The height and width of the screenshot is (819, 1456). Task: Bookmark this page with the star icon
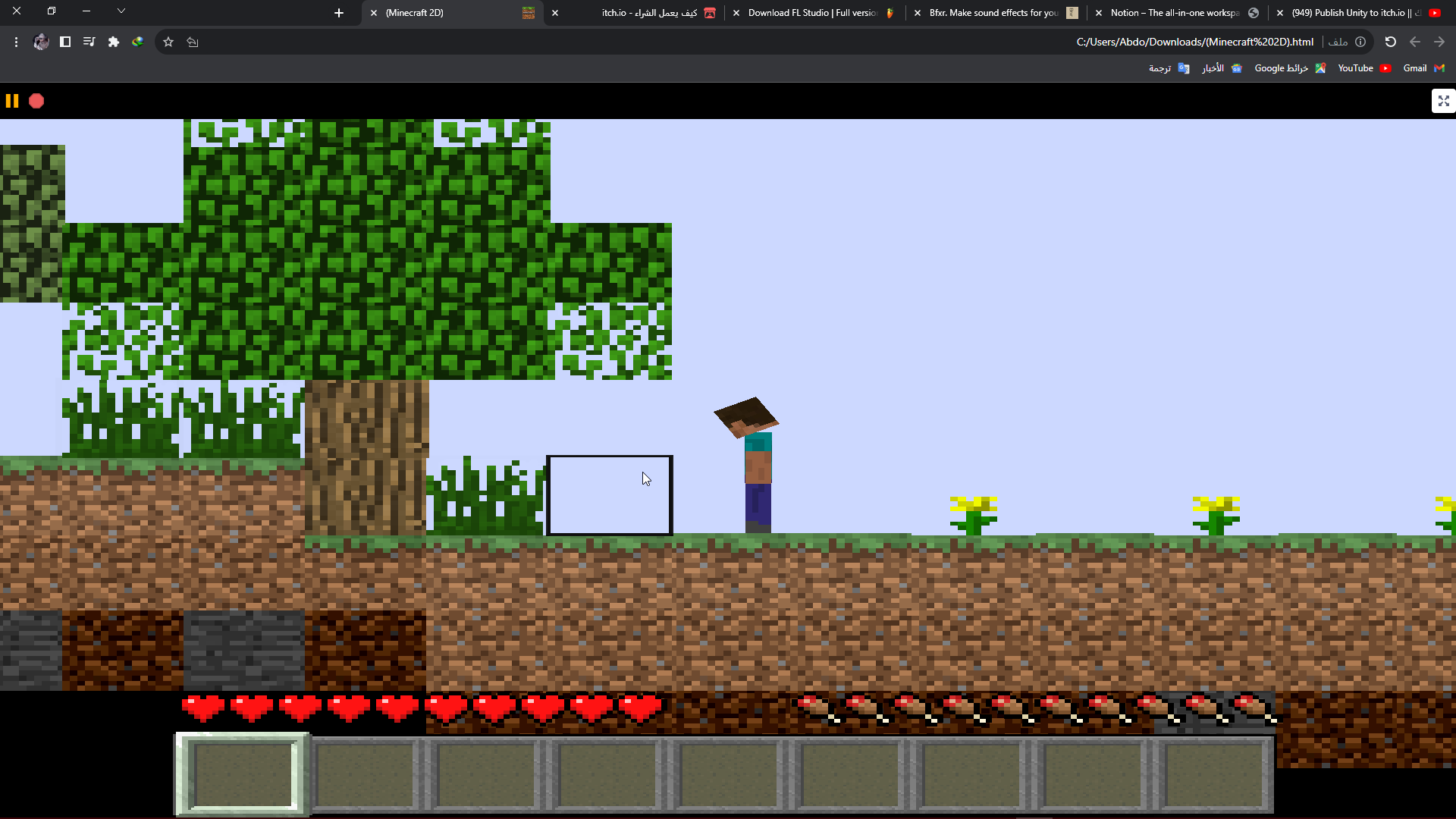pos(168,42)
